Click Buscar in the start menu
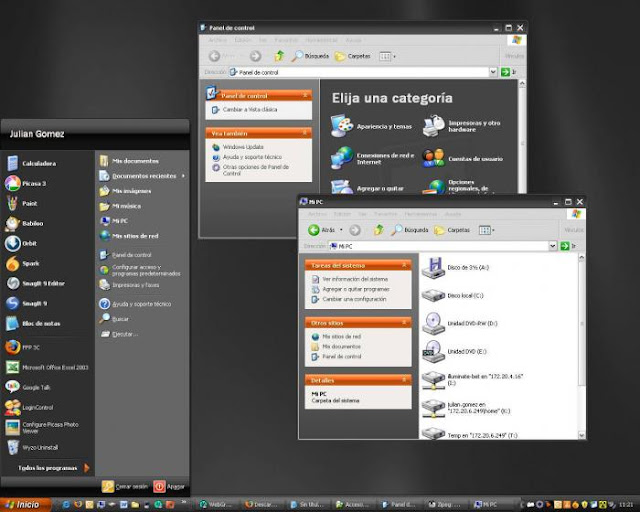The height and width of the screenshot is (512, 640). click(x=114, y=319)
